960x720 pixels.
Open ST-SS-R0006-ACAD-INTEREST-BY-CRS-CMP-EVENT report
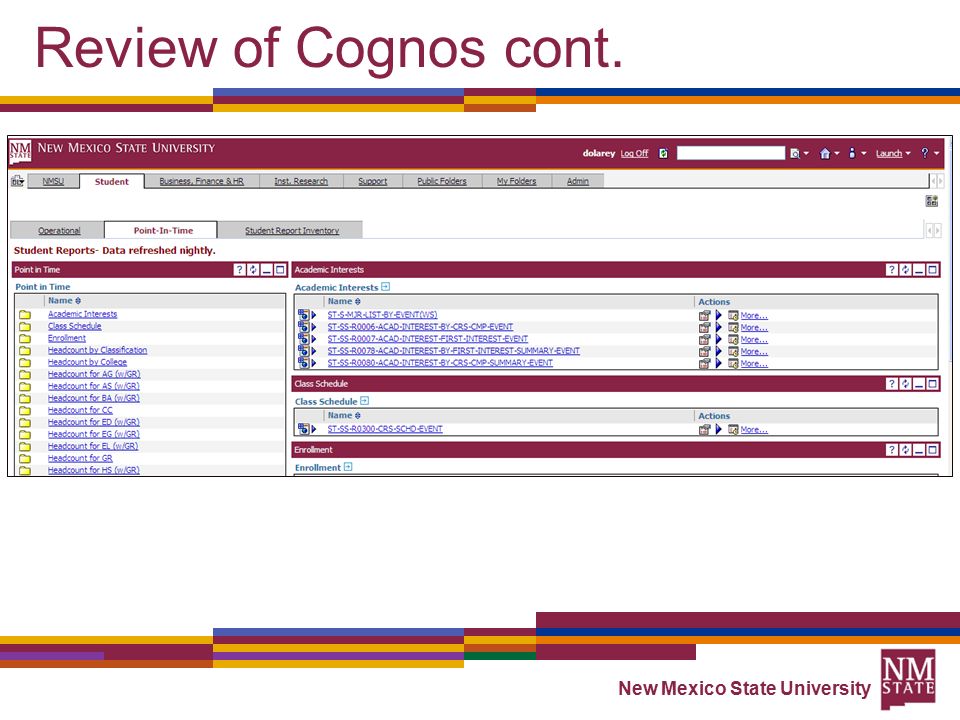point(420,327)
